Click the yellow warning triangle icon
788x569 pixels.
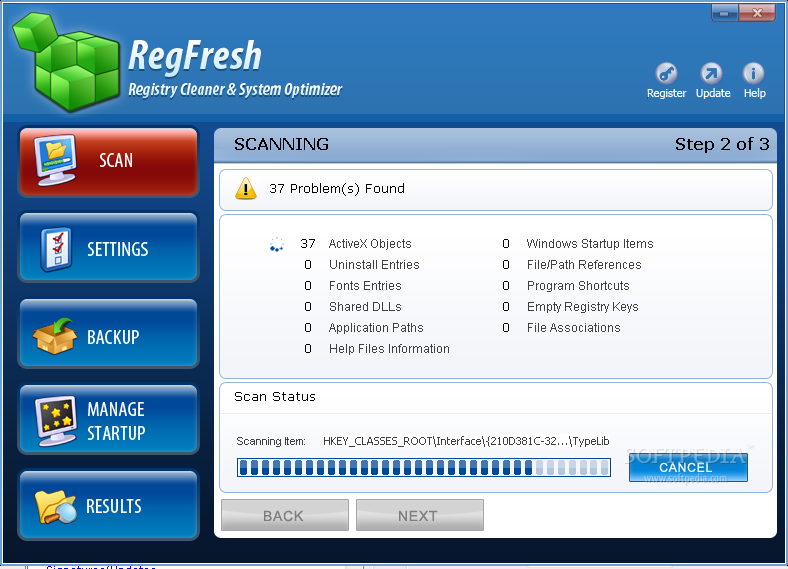(x=246, y=188)
